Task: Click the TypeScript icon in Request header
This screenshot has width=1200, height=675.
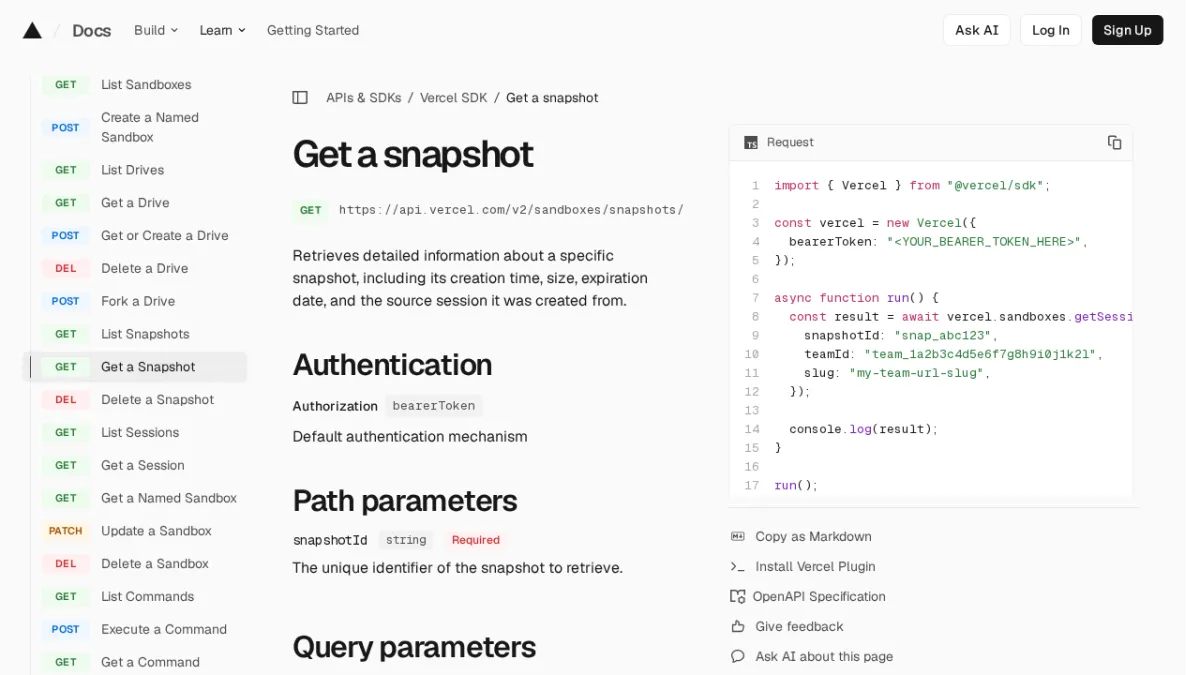Action: pyautogui.click(x=751, y=143)
